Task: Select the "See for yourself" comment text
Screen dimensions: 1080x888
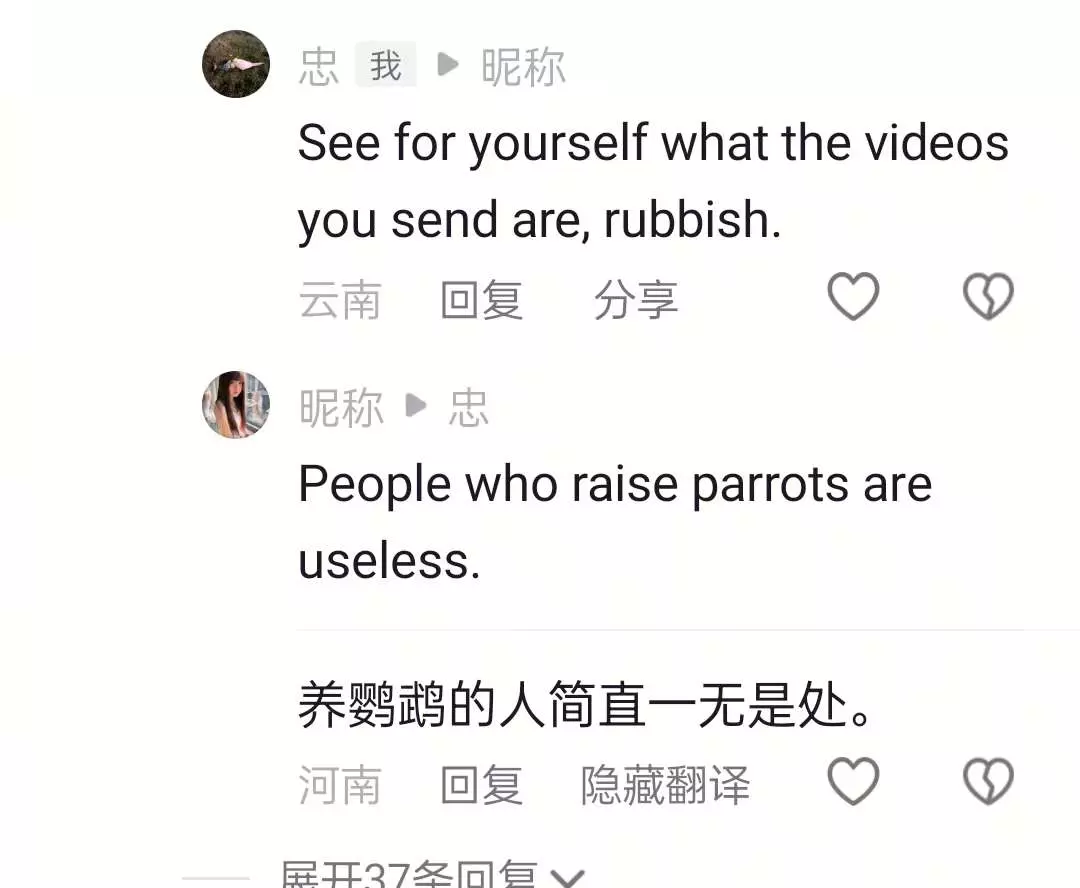Action: click(653, 181)
